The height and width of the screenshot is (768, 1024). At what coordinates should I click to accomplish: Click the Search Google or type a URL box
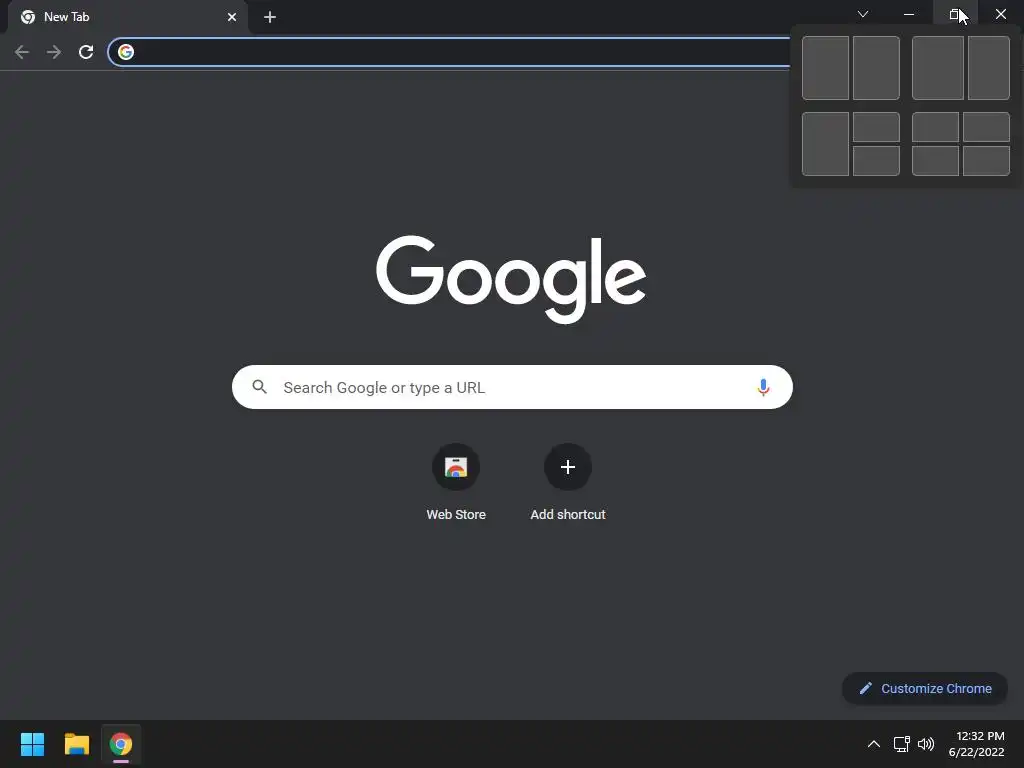[512, 387]
